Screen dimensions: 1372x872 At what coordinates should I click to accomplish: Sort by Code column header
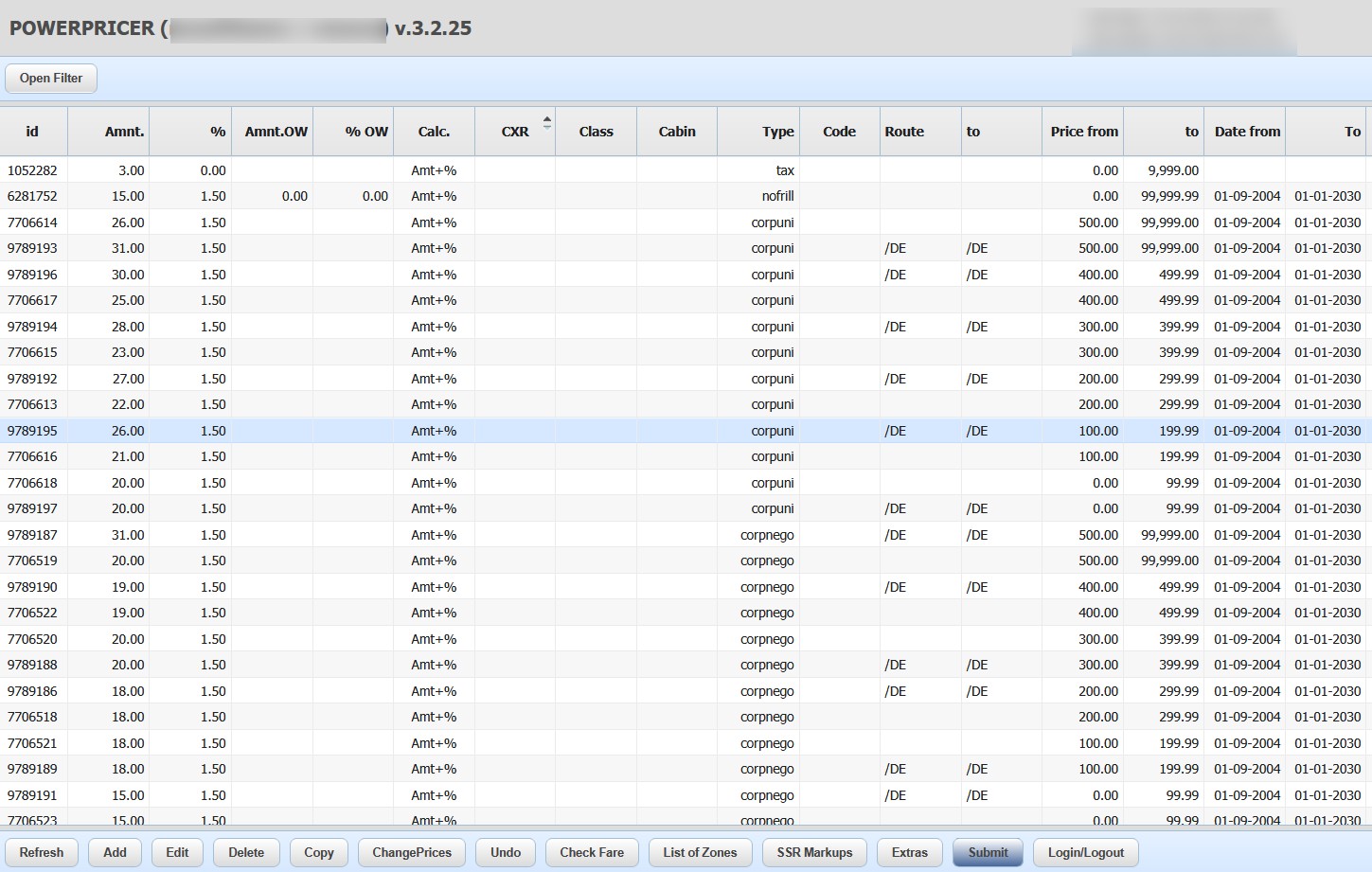pos(840,132)
